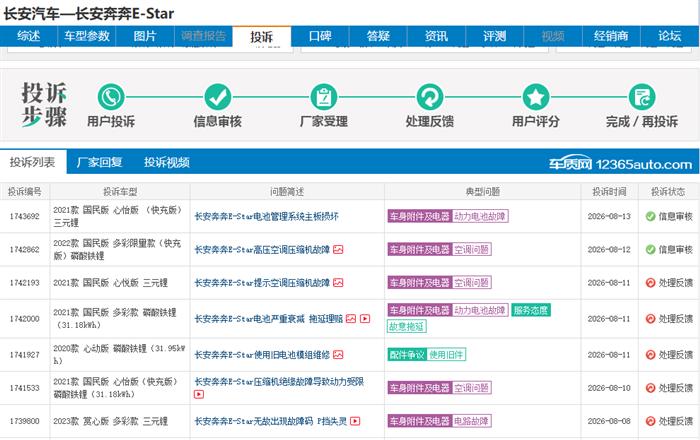Click the green 配件争议 tag
Viewport: 700px width, 440px height.
[407, 355]
